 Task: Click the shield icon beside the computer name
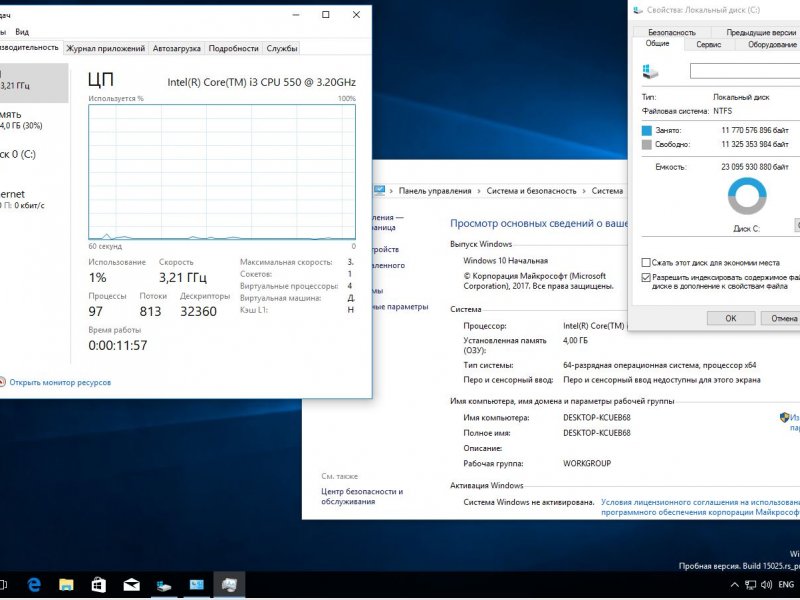tap(784, 417)
